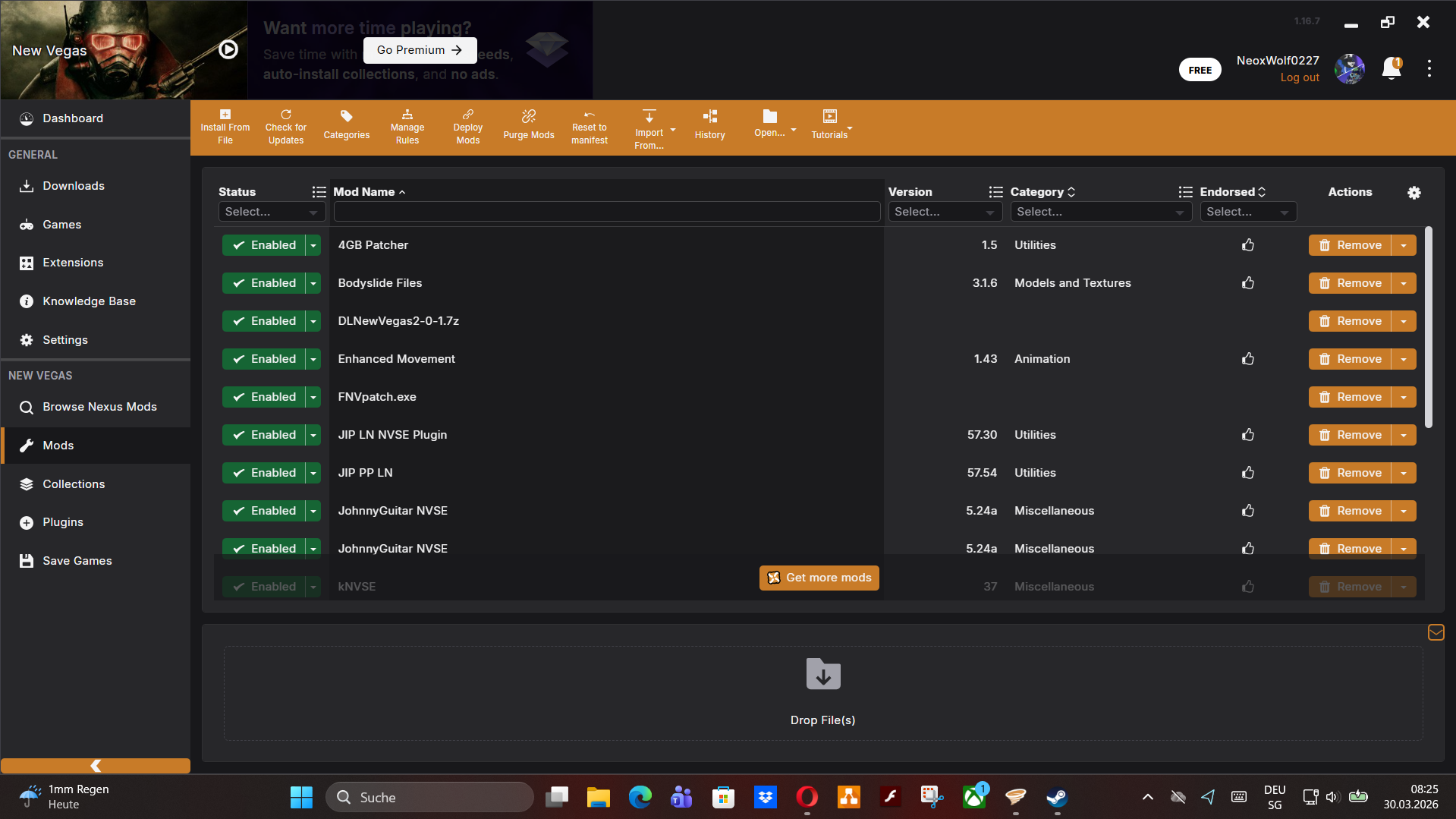The image size is (1456, 819).
Task: Open Manage Rules in toolbar
Action: point(407,128)
